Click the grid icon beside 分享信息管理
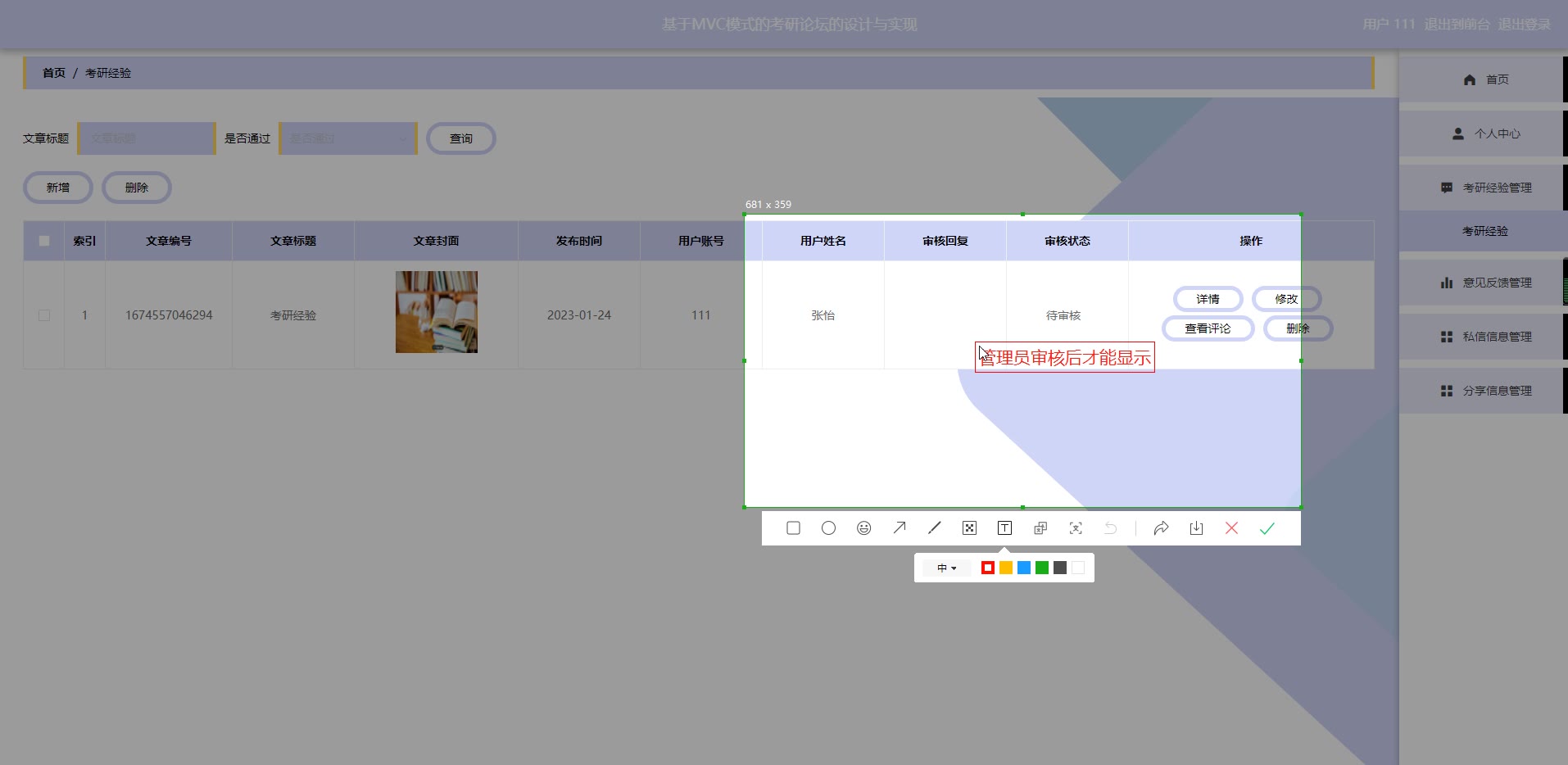The width and height of the screenshot is (1568, 765). click(1447, 391)
